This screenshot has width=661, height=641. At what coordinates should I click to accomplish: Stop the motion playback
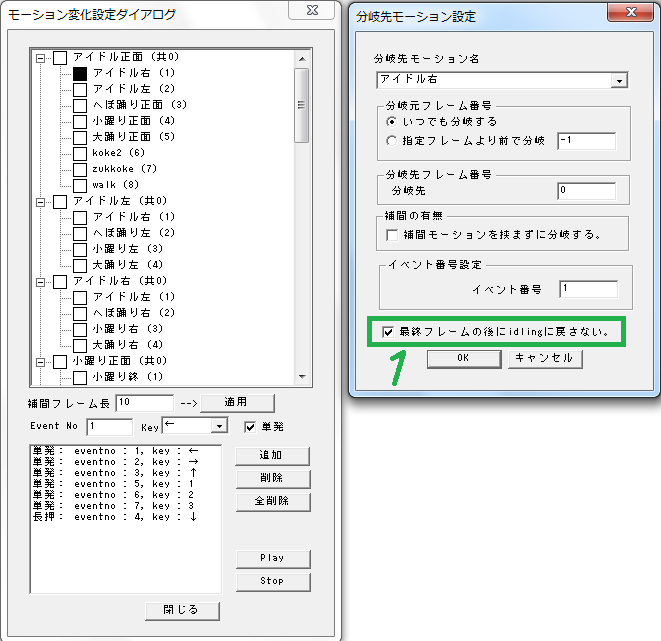pyautogui.click(x=272, y=580)
